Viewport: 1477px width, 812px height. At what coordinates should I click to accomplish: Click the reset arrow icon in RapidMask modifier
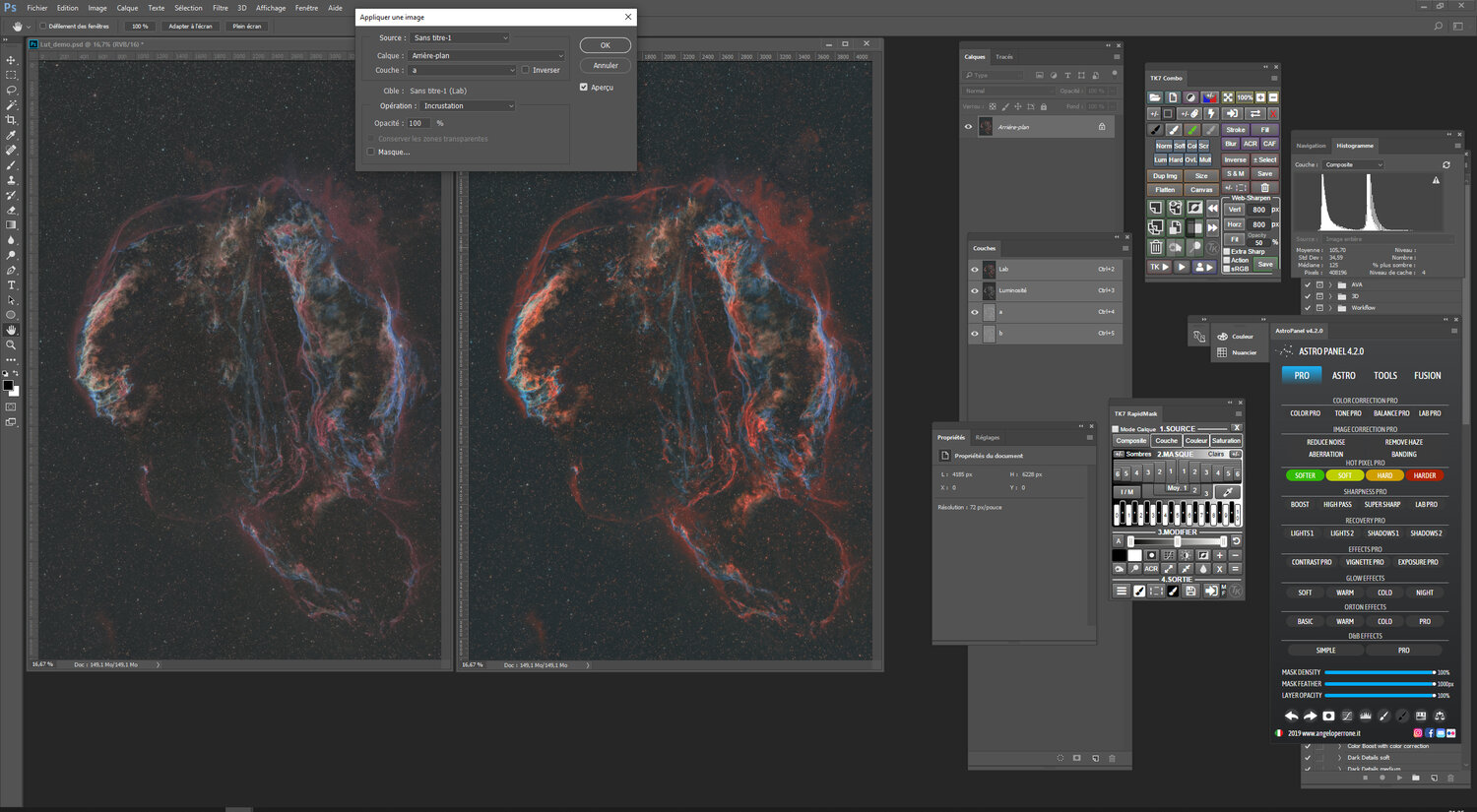tap(1236, 540)
